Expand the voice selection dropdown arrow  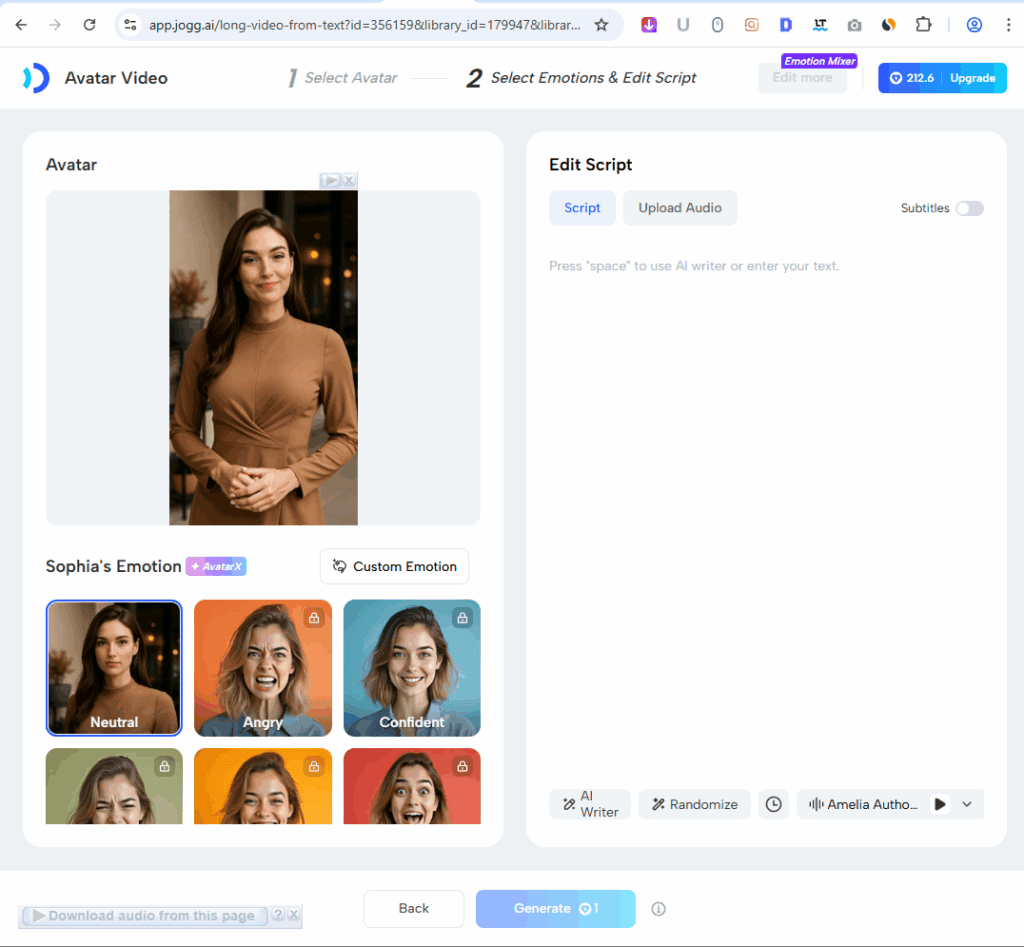(967, 804)
